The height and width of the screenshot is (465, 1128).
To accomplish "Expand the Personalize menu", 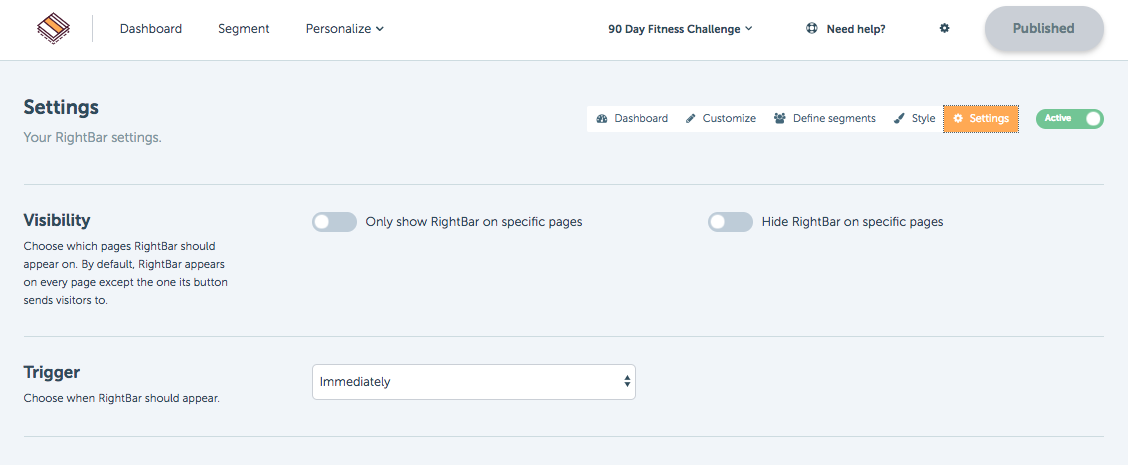I will [345, 29].
